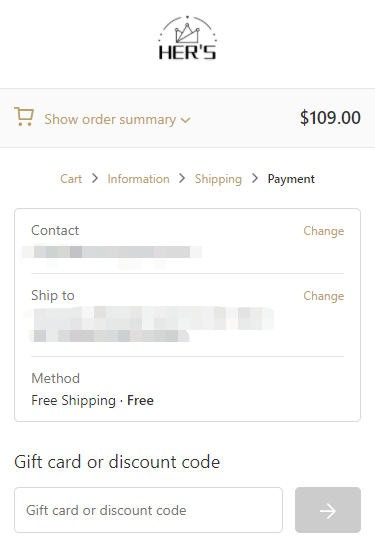Return to the Shipping breadcrumb step
375x550 pixels.
click(218, 179)
